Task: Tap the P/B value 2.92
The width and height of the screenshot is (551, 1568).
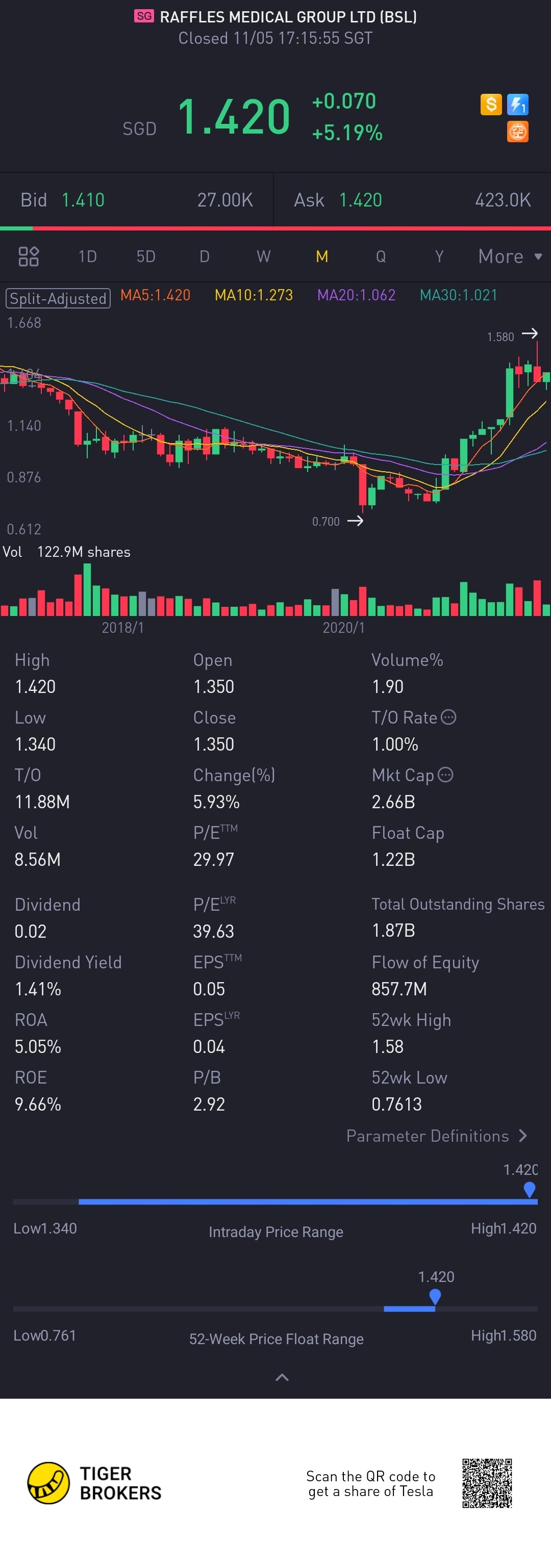Action: click(x=209, y=1104)
